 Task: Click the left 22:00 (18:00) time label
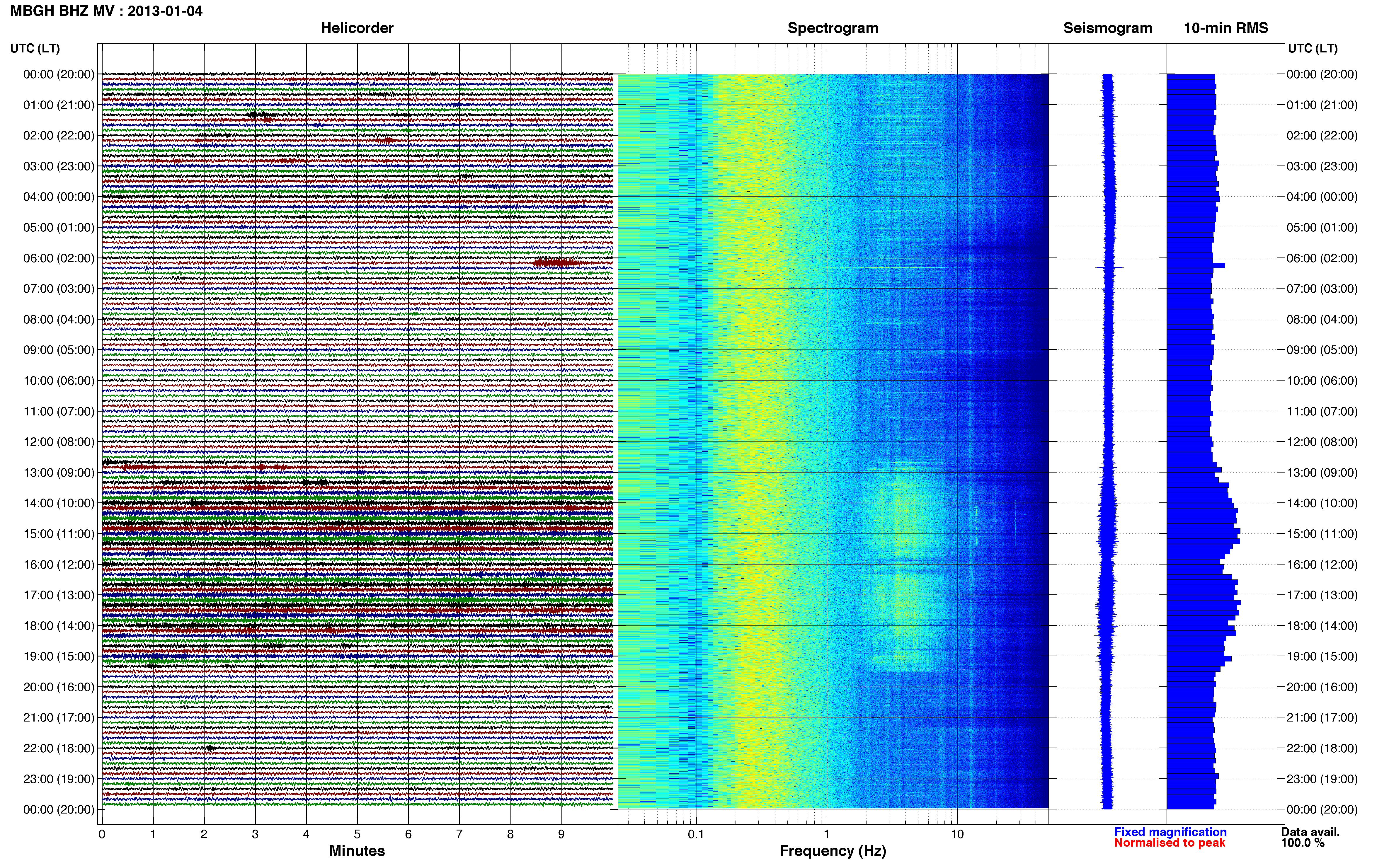(x=59, y=748)
